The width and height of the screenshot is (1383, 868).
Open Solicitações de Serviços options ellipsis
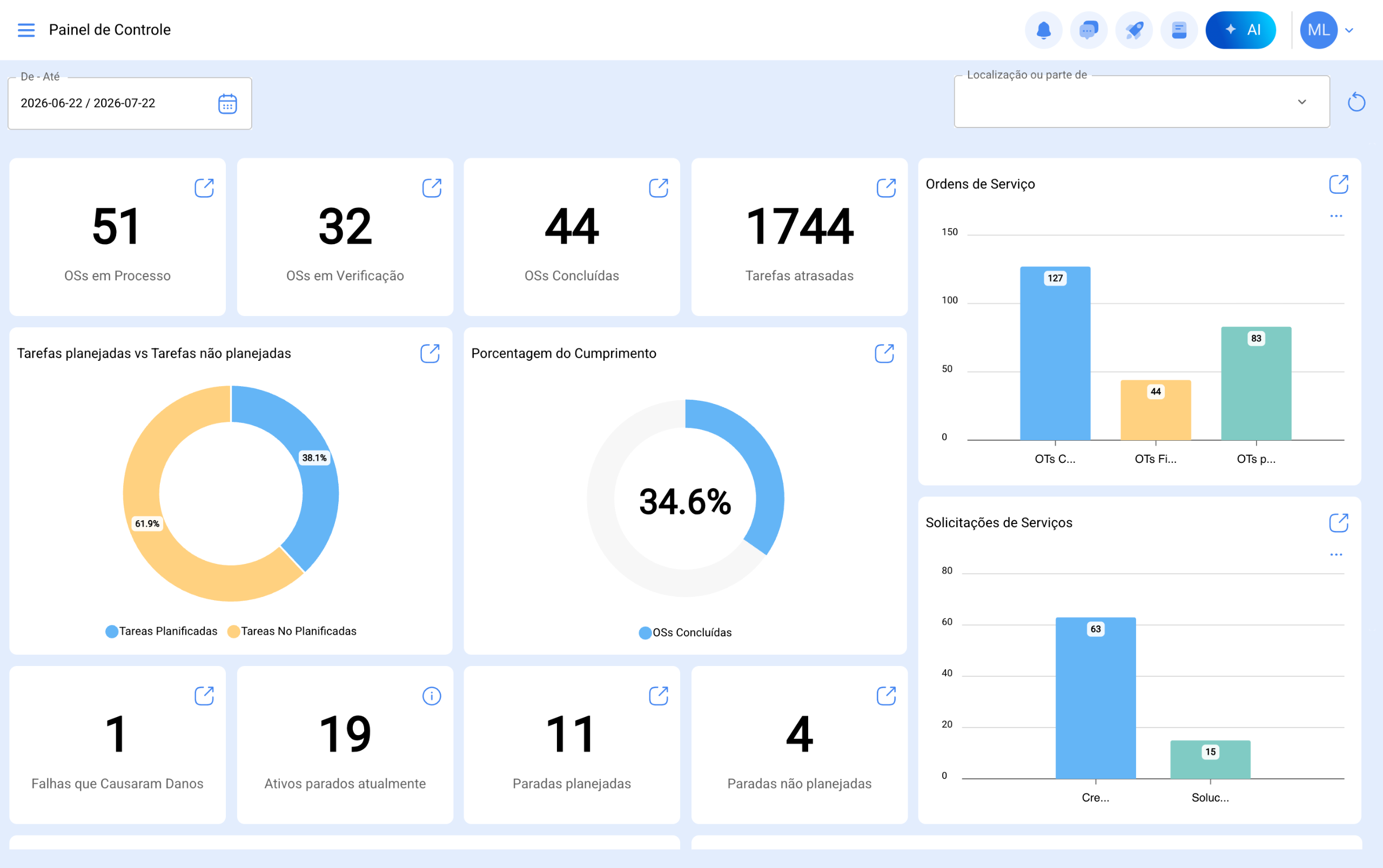(x=1336, y=555)
